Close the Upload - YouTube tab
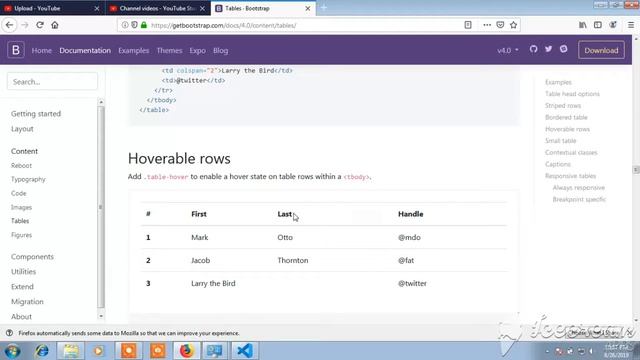This screenshot has height=360, width=640. (97, 8)
